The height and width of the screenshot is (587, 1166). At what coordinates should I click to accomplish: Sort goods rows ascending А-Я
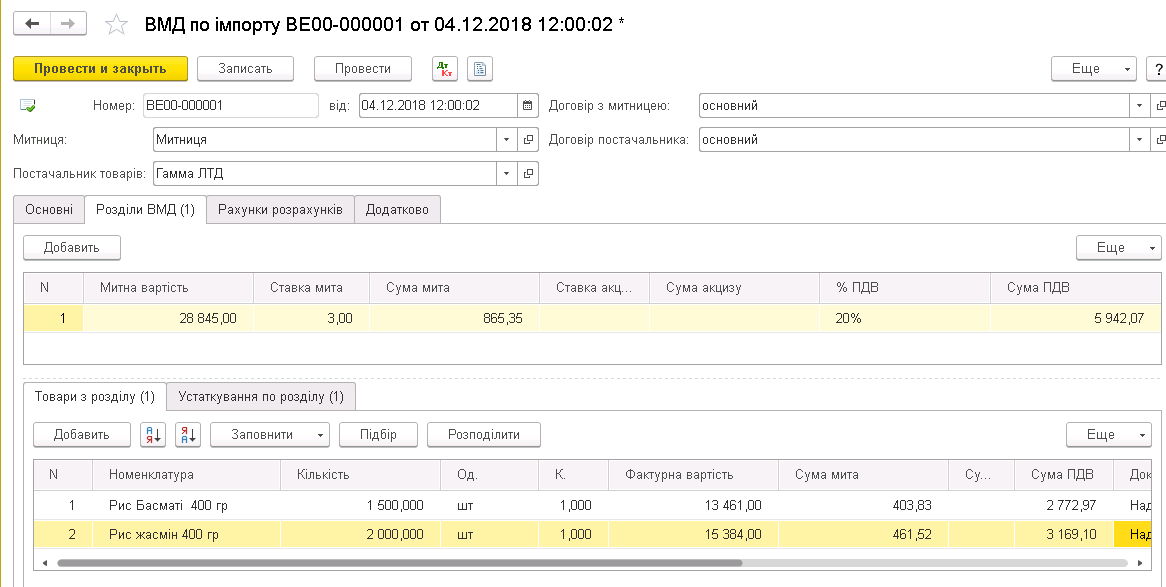[153, 435]
